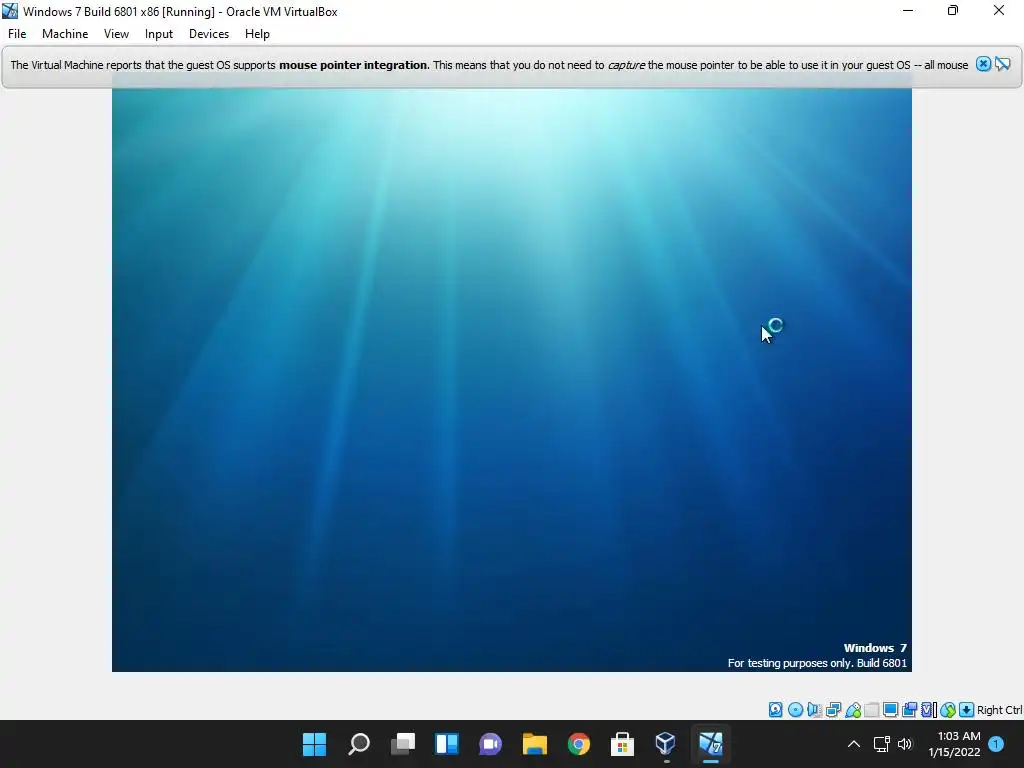Viewport: 1024px width, 768px height.
Task: Open the Machine menu
Action: 65,34
